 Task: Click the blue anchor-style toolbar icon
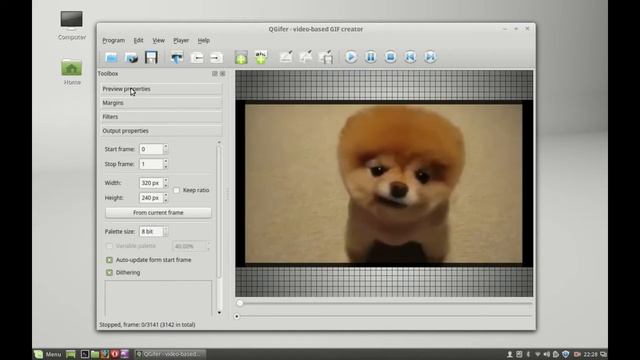coord(177,57)
